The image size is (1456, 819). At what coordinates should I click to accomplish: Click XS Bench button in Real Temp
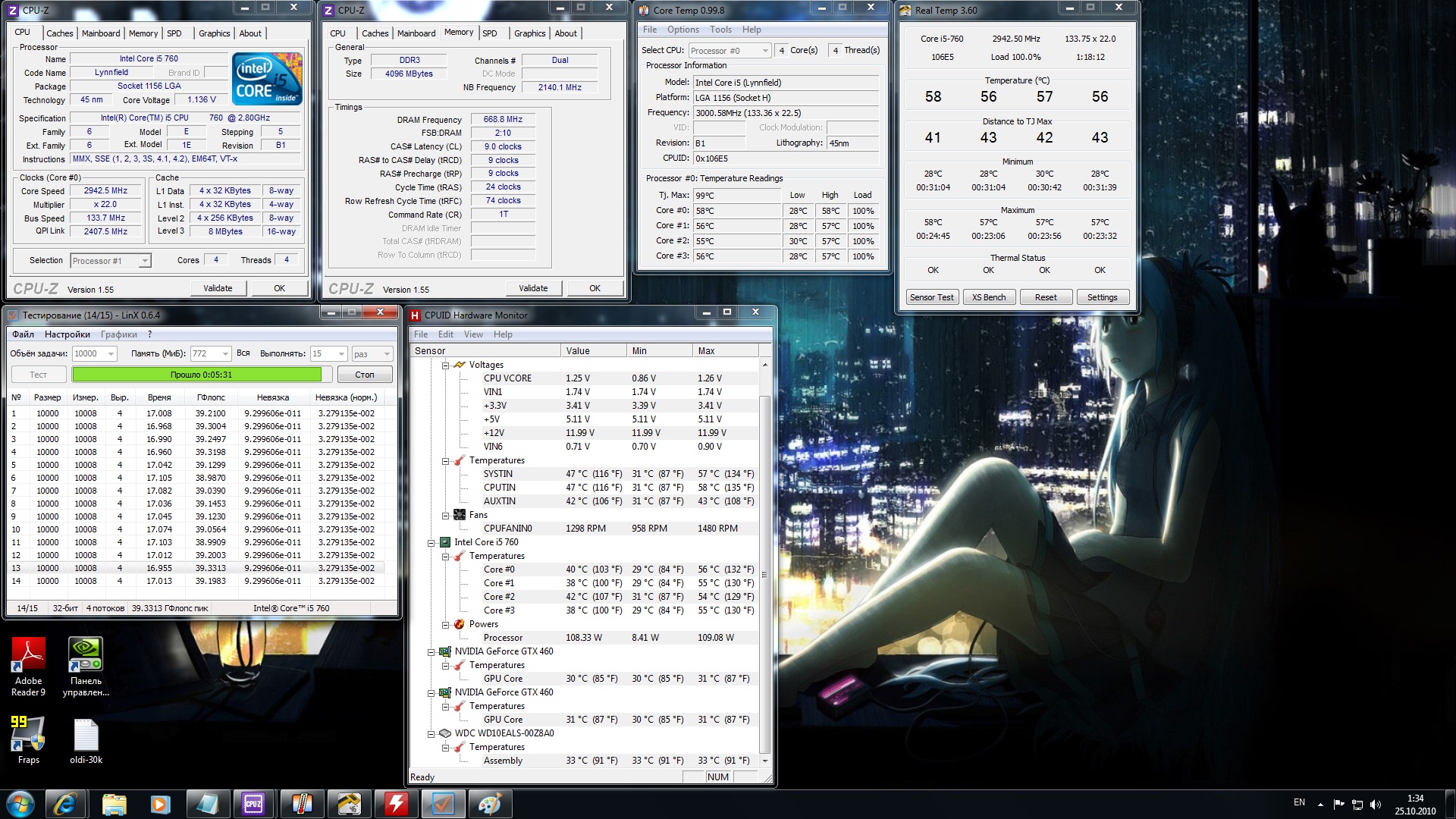point(989,297)
